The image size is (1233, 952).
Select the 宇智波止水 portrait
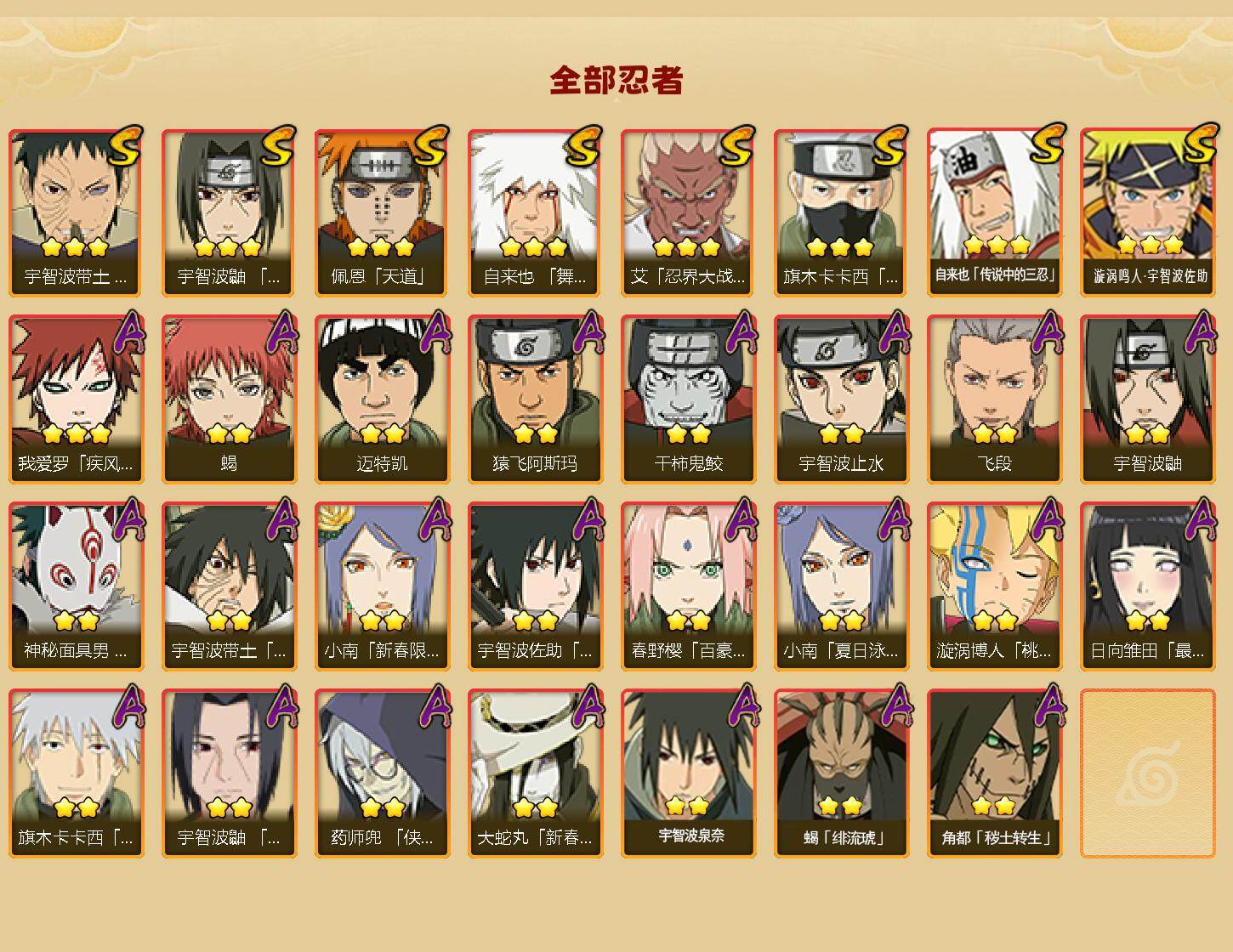click(x=841, y=399)
